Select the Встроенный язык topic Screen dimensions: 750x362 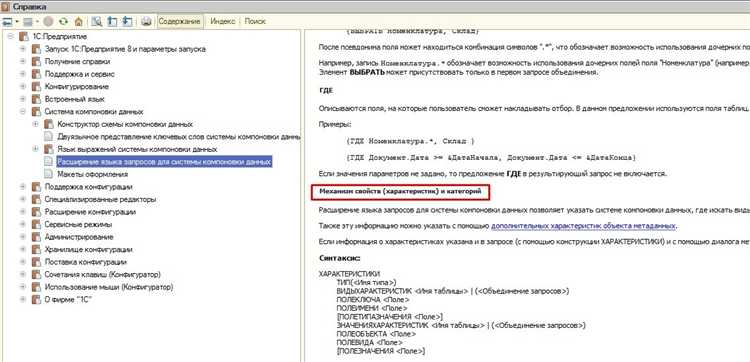click(x=75, y=99)
